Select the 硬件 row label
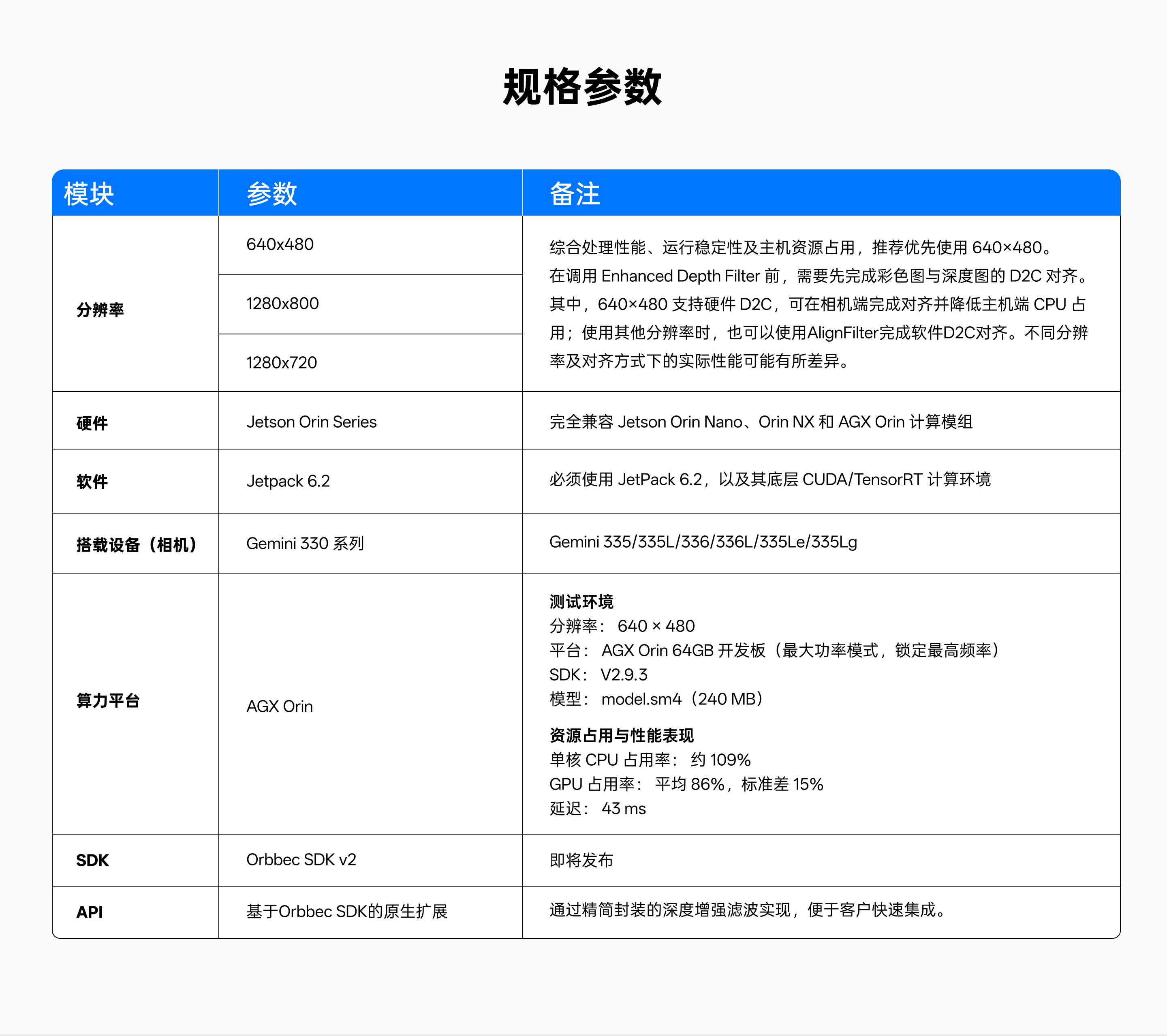The height and width of the screenshot is (1036, 1167). pyautogui.click(x=92, y=423)
